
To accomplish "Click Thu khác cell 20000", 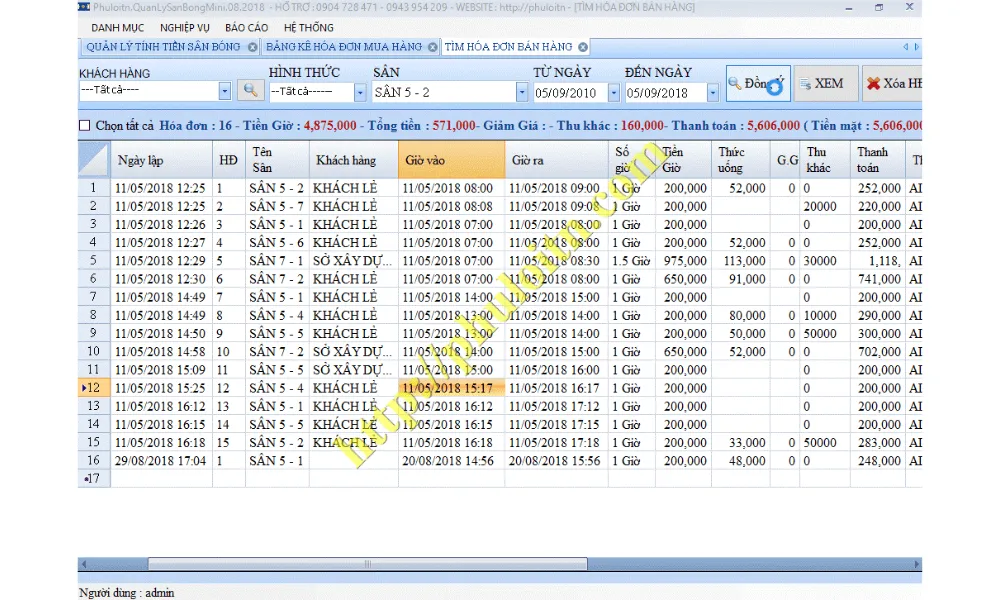I will (x=825, y=207).
